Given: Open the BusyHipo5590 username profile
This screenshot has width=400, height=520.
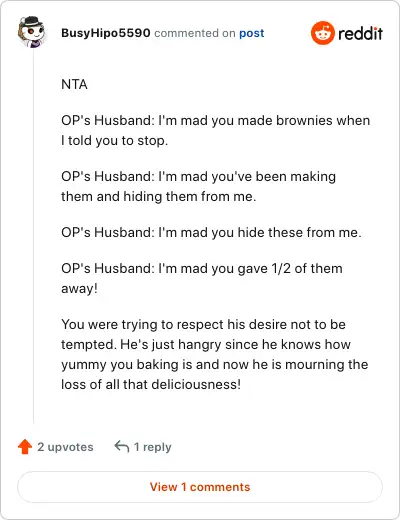Looking at the screenshot, I should click(106, 33).
